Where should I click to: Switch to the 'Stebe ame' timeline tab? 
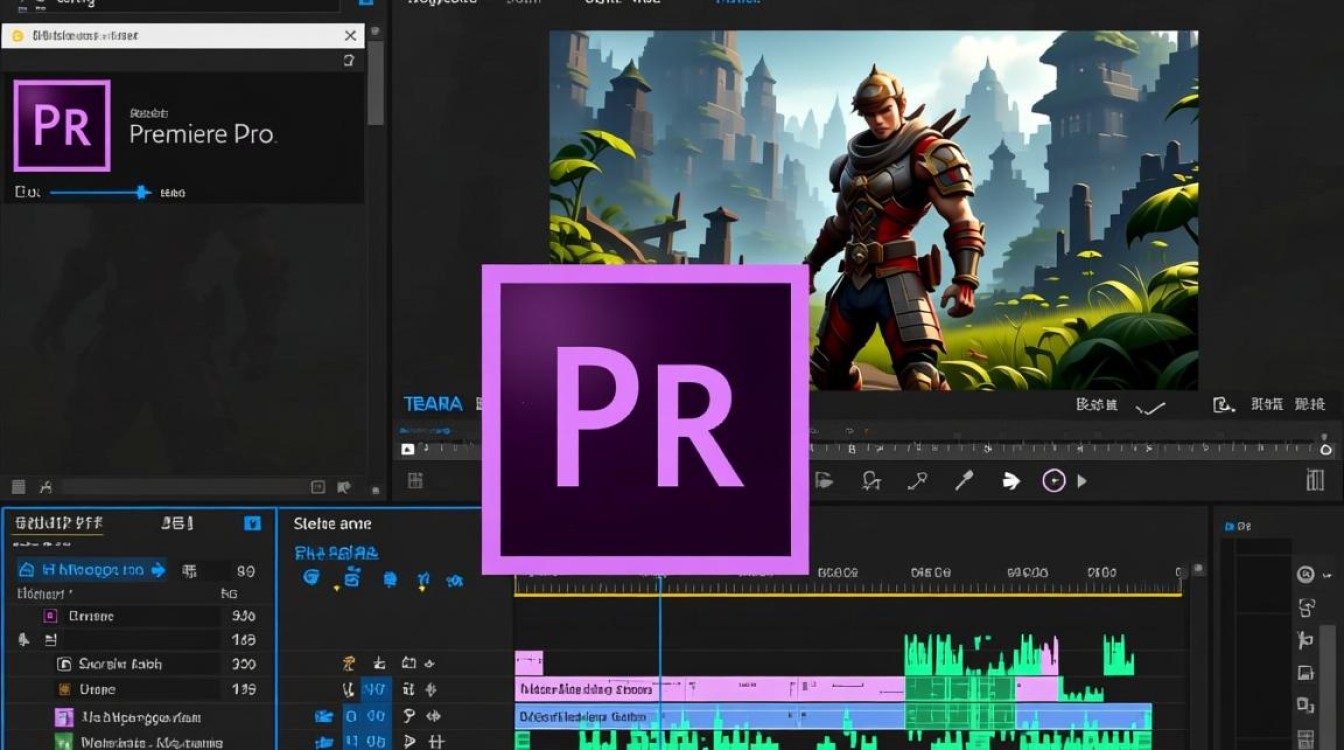(x=332, y=523)
